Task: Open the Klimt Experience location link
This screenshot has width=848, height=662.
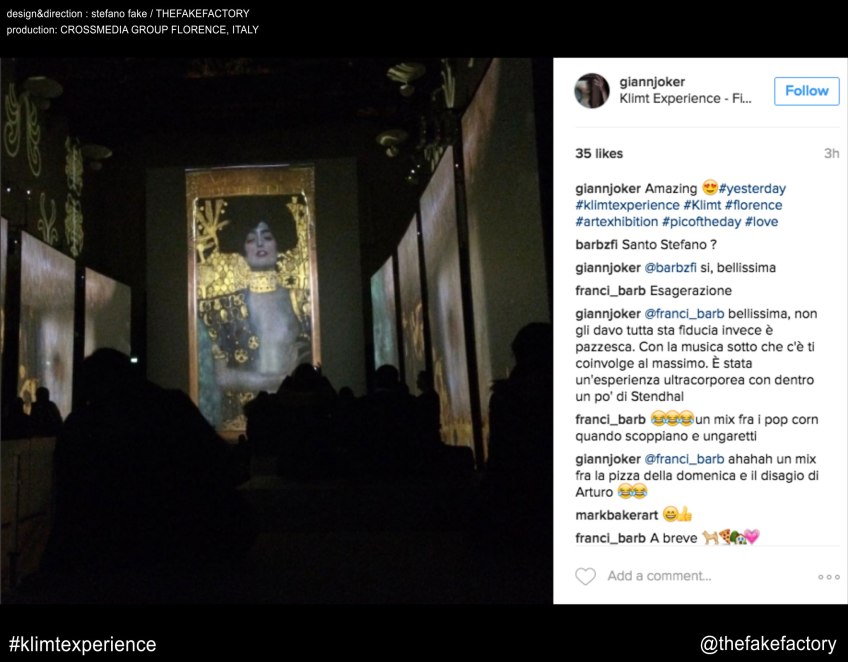Action: pyautogui.click(x=685, y=98)
